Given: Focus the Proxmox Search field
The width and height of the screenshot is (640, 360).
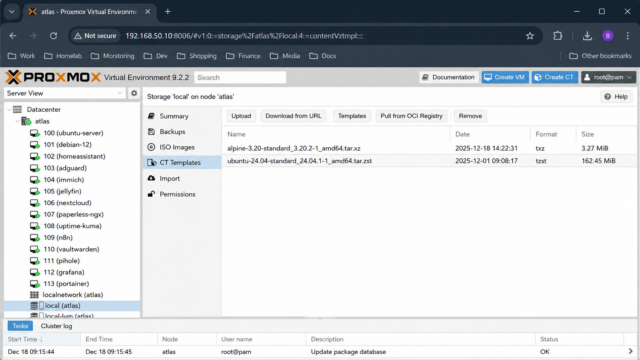Looking at the screenshot, I should click(x=240, y=77).
